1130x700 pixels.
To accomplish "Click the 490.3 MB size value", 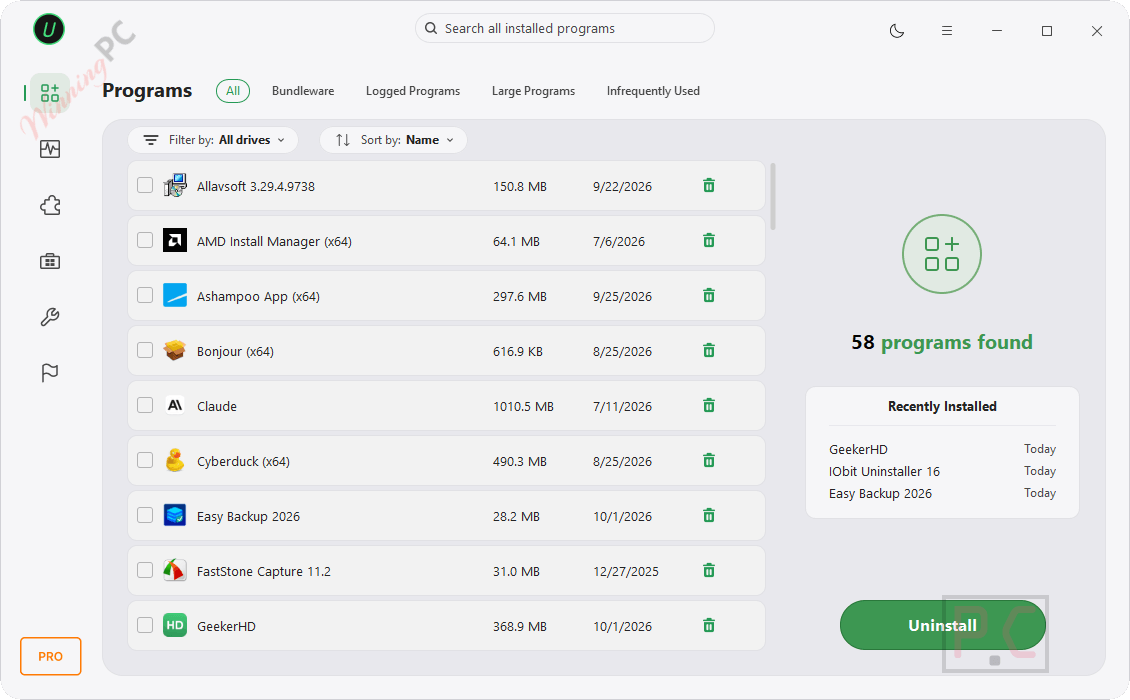I will click(520, 461).
